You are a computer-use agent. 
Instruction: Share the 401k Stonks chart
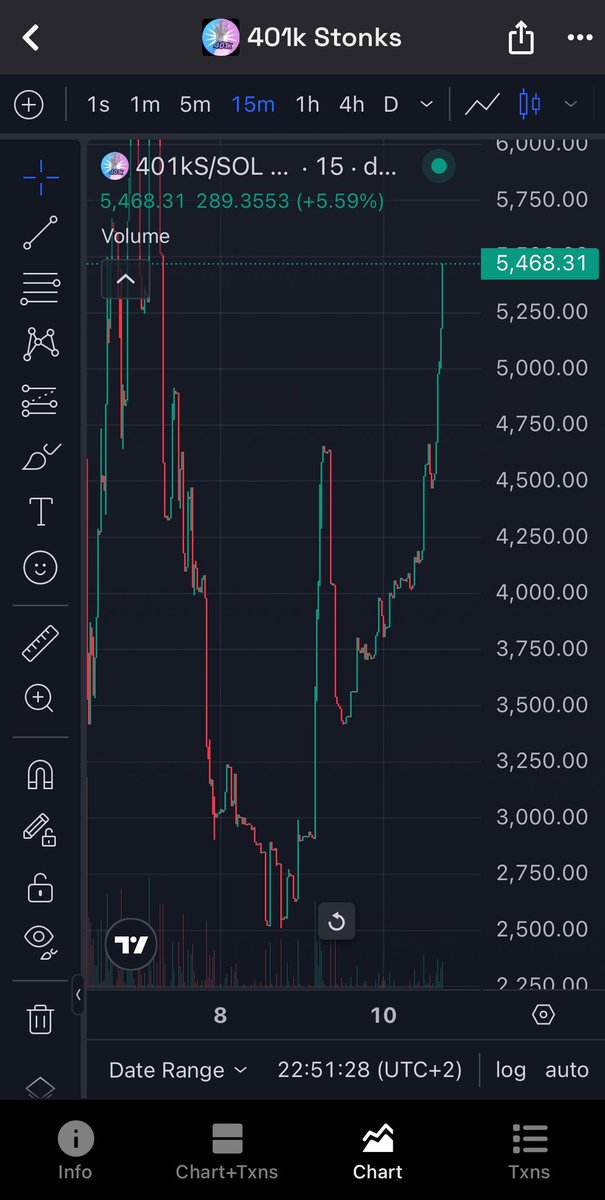(521, 38)
